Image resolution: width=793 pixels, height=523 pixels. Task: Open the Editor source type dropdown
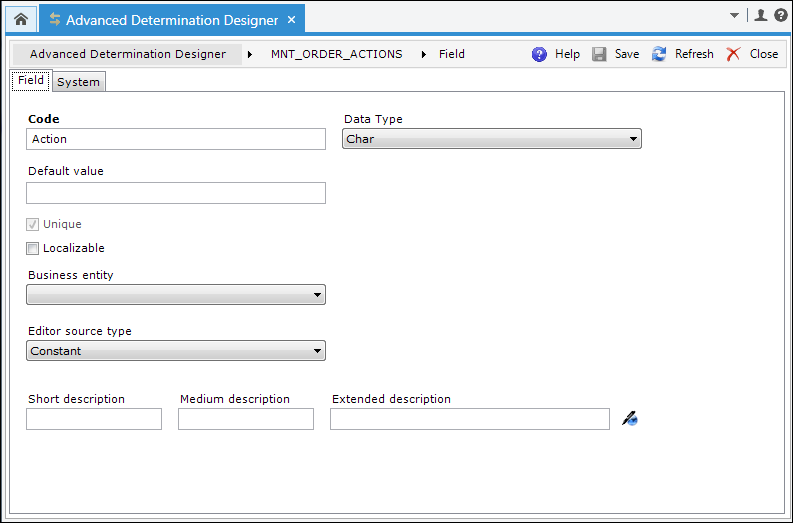point(176,351)
